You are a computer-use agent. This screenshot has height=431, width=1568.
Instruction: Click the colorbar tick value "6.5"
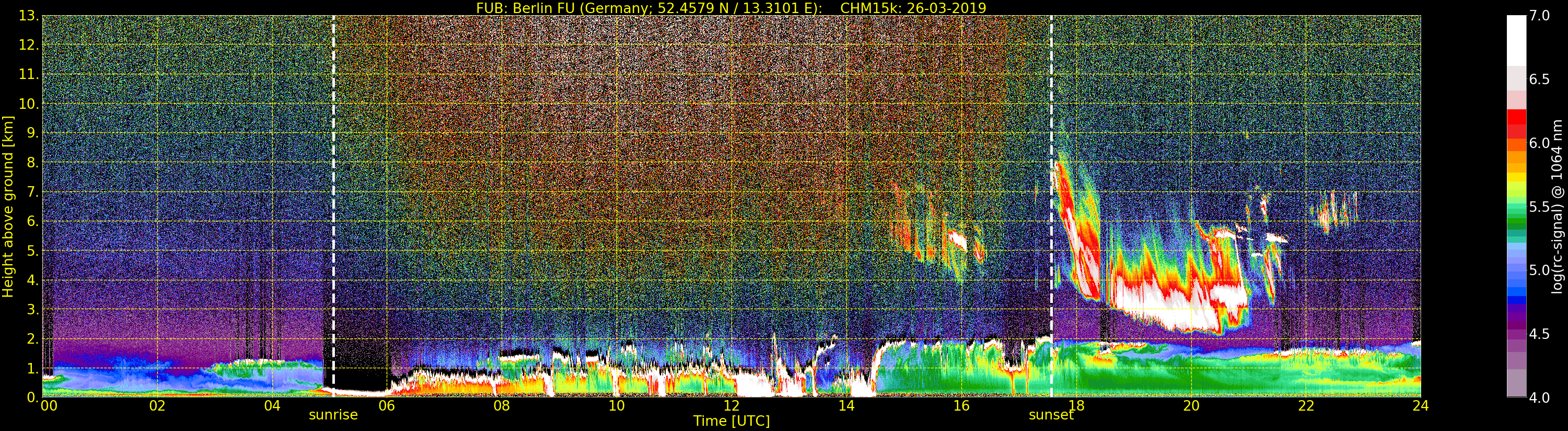point(1539,80)
